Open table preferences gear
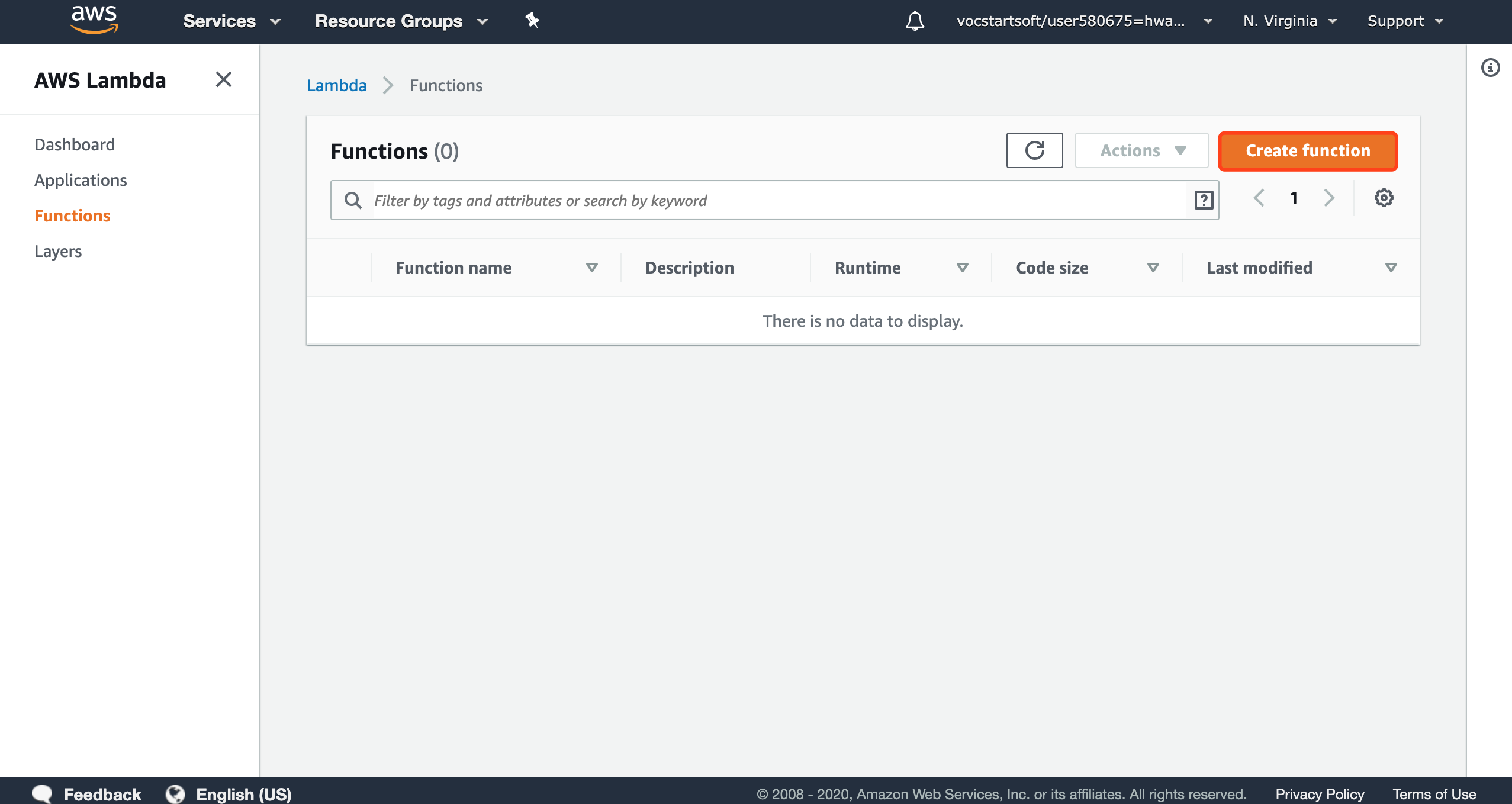 point(1384,198)
